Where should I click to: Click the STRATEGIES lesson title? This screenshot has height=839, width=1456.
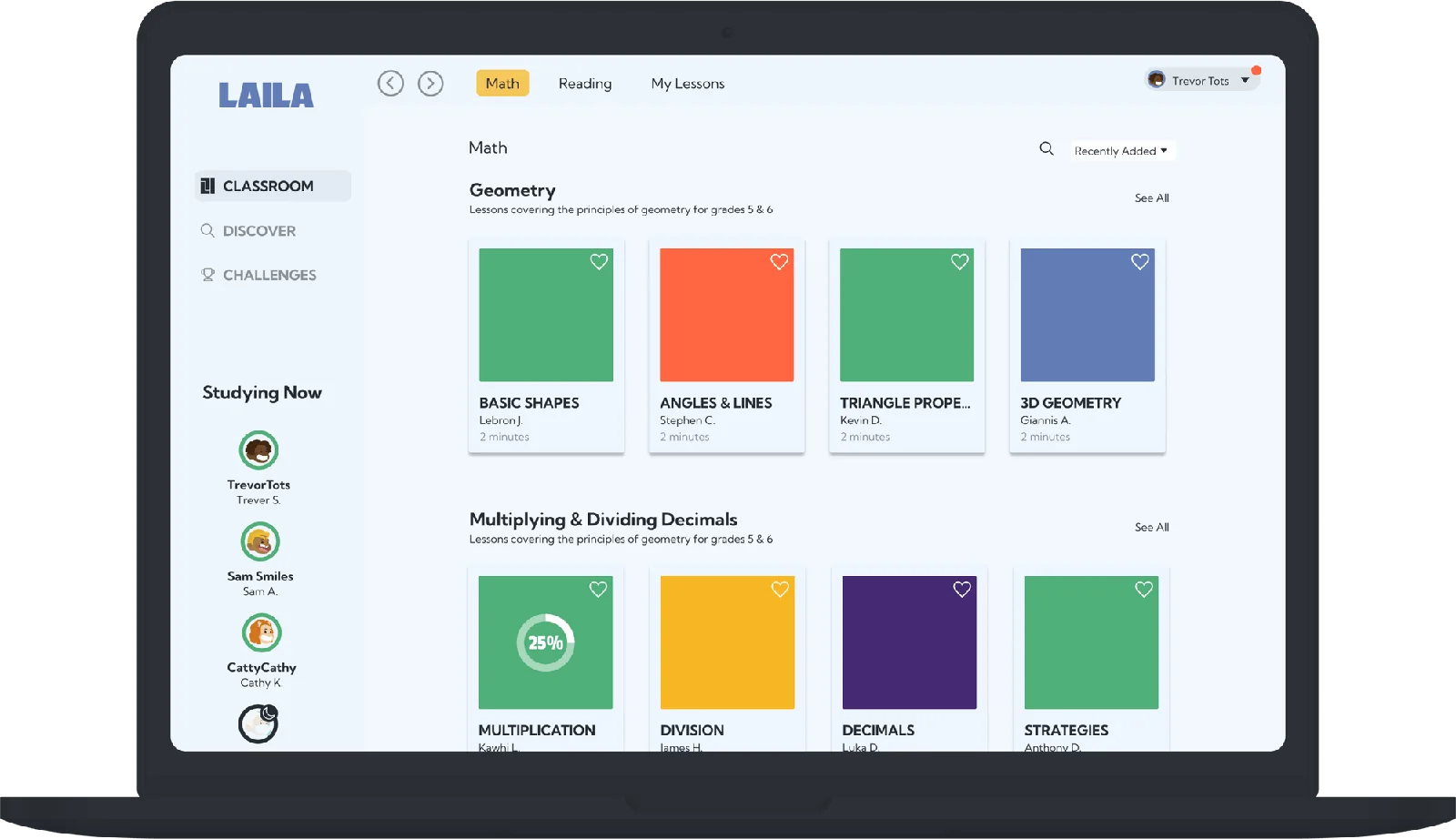[1067, 731]
